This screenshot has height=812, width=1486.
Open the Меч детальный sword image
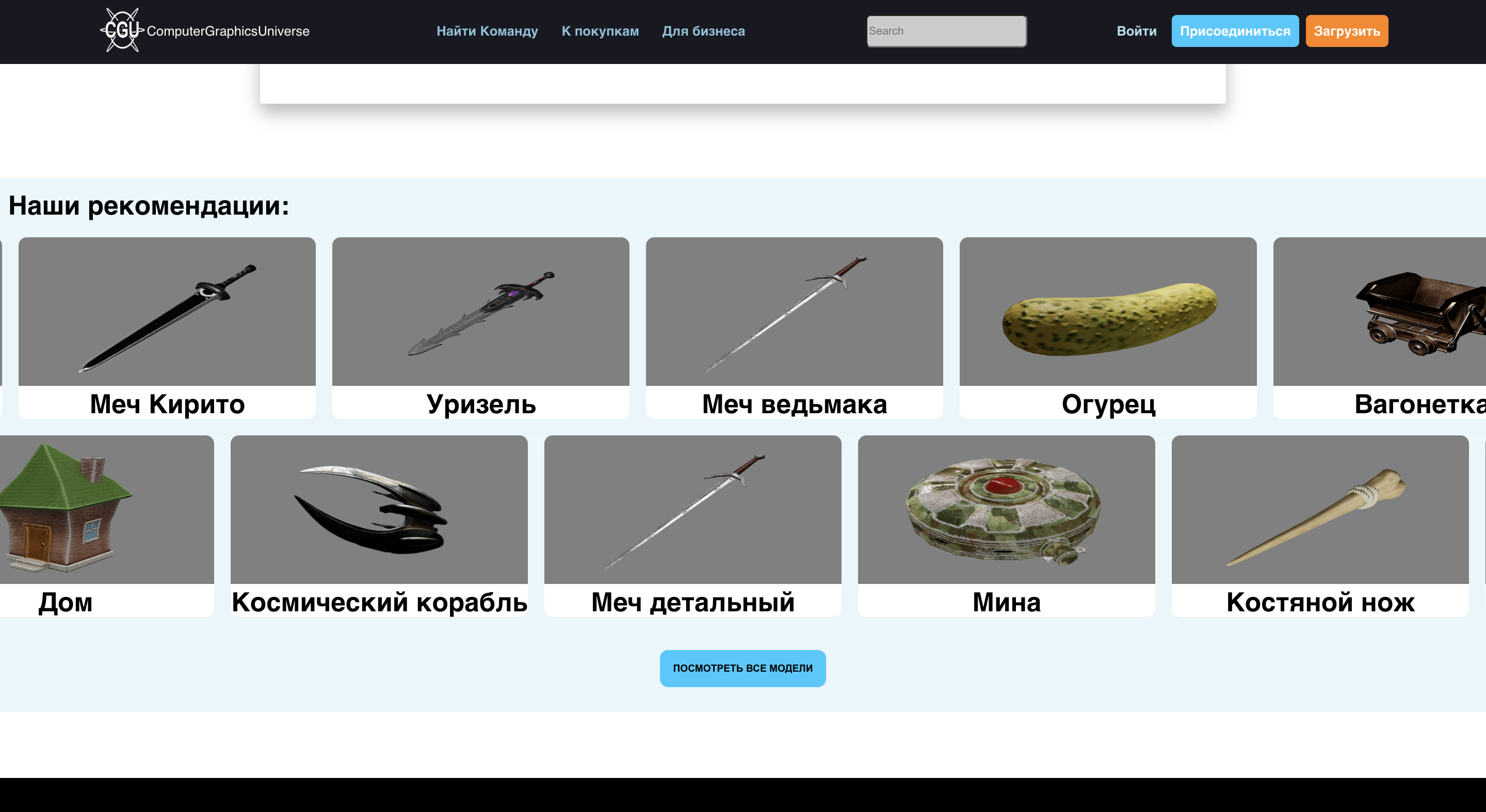point(692,509)
